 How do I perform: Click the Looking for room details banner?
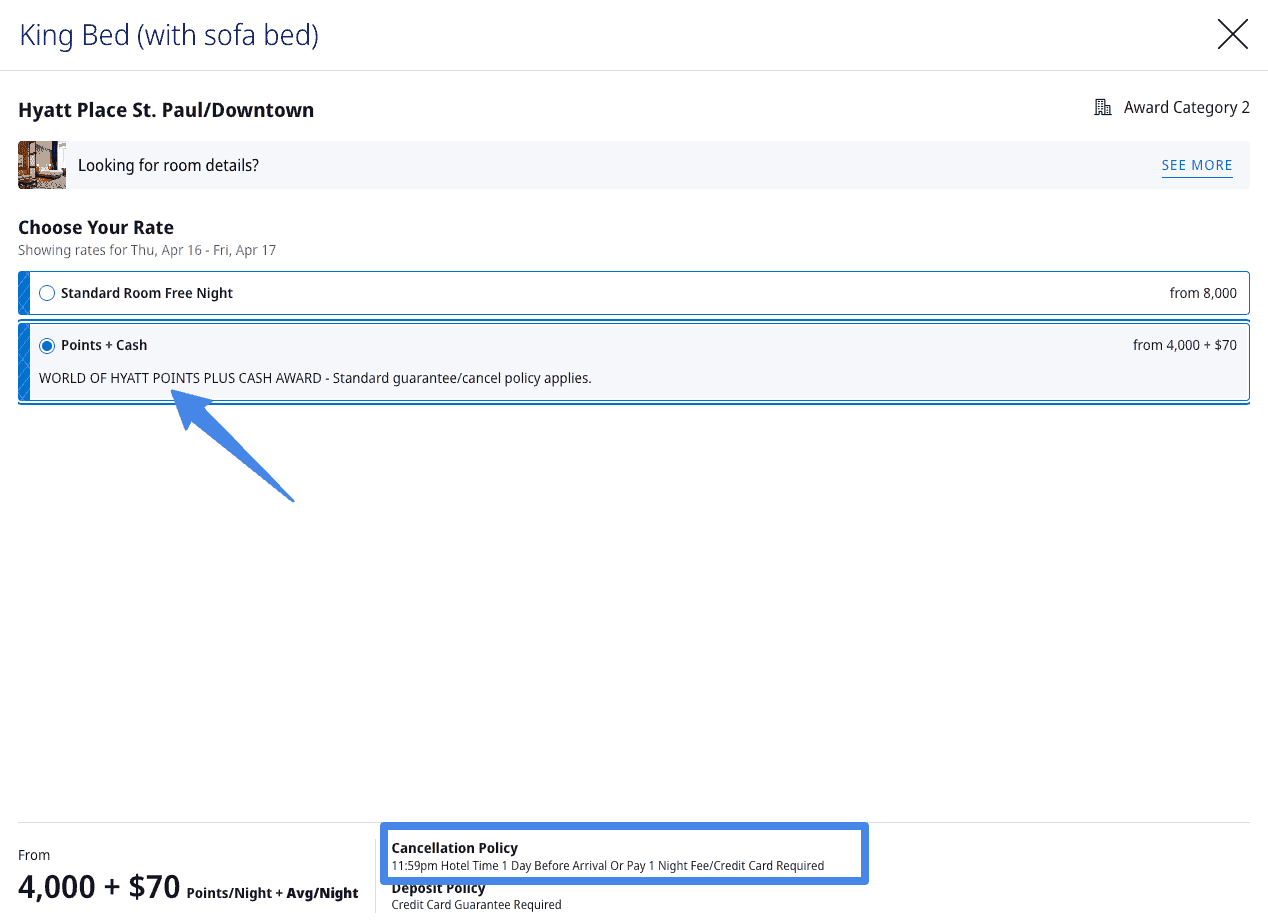point(168,165)
